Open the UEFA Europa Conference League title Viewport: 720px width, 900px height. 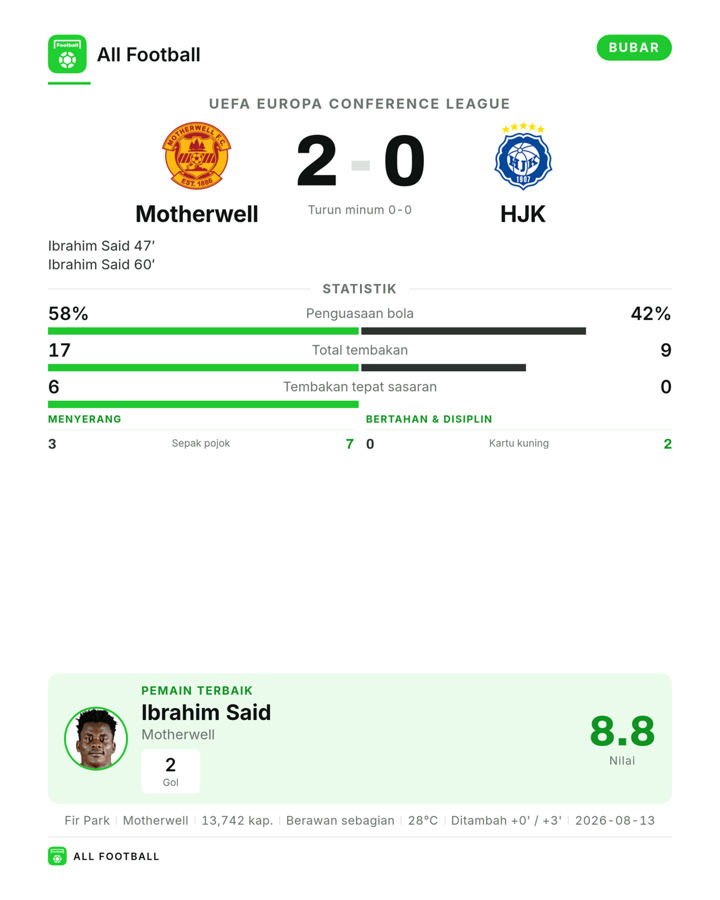click(x=359, y=104)
